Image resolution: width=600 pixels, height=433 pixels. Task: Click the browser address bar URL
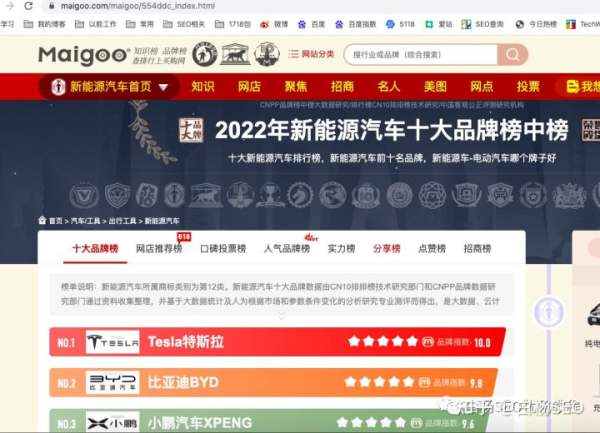pyautogui.click(x=138, y=6)
